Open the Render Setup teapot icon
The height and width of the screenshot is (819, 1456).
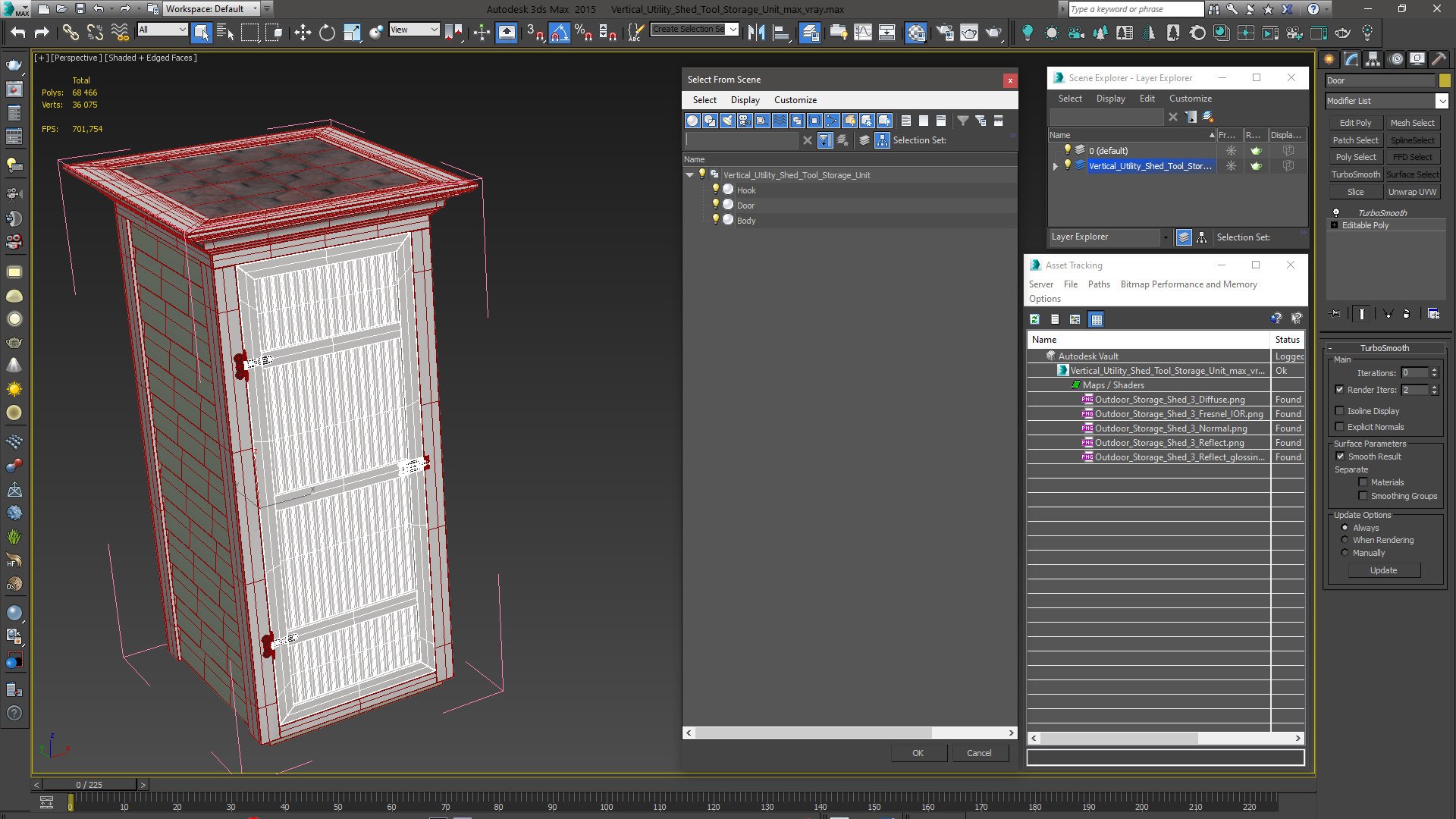pos(945,32)
